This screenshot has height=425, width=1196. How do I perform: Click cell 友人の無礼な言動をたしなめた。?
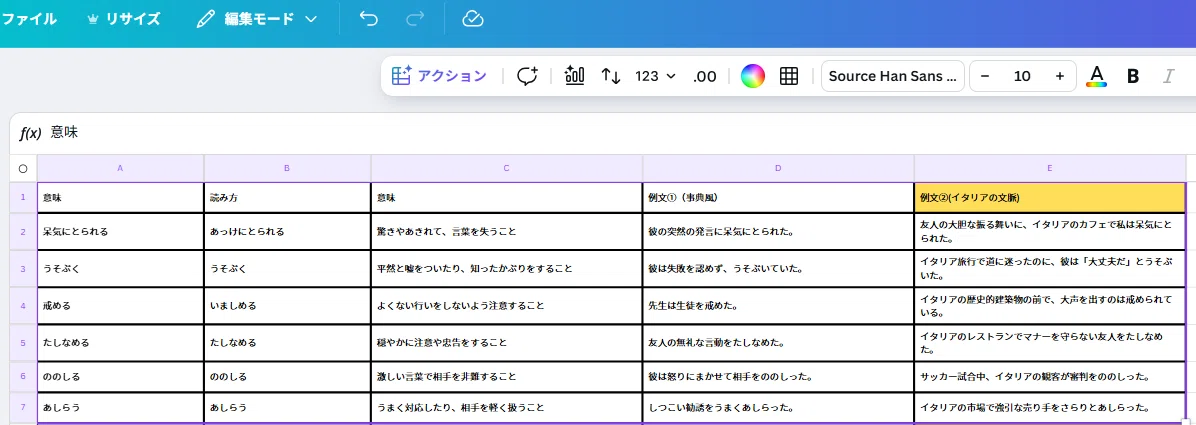click(x=778, y=343)
